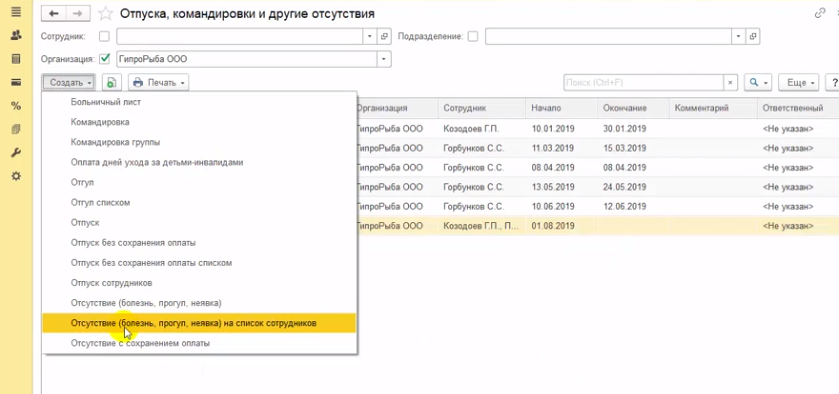The height and width of the screenshot is (394, 839).
Task: Click the copy document icon button
Action: point(112,82)
